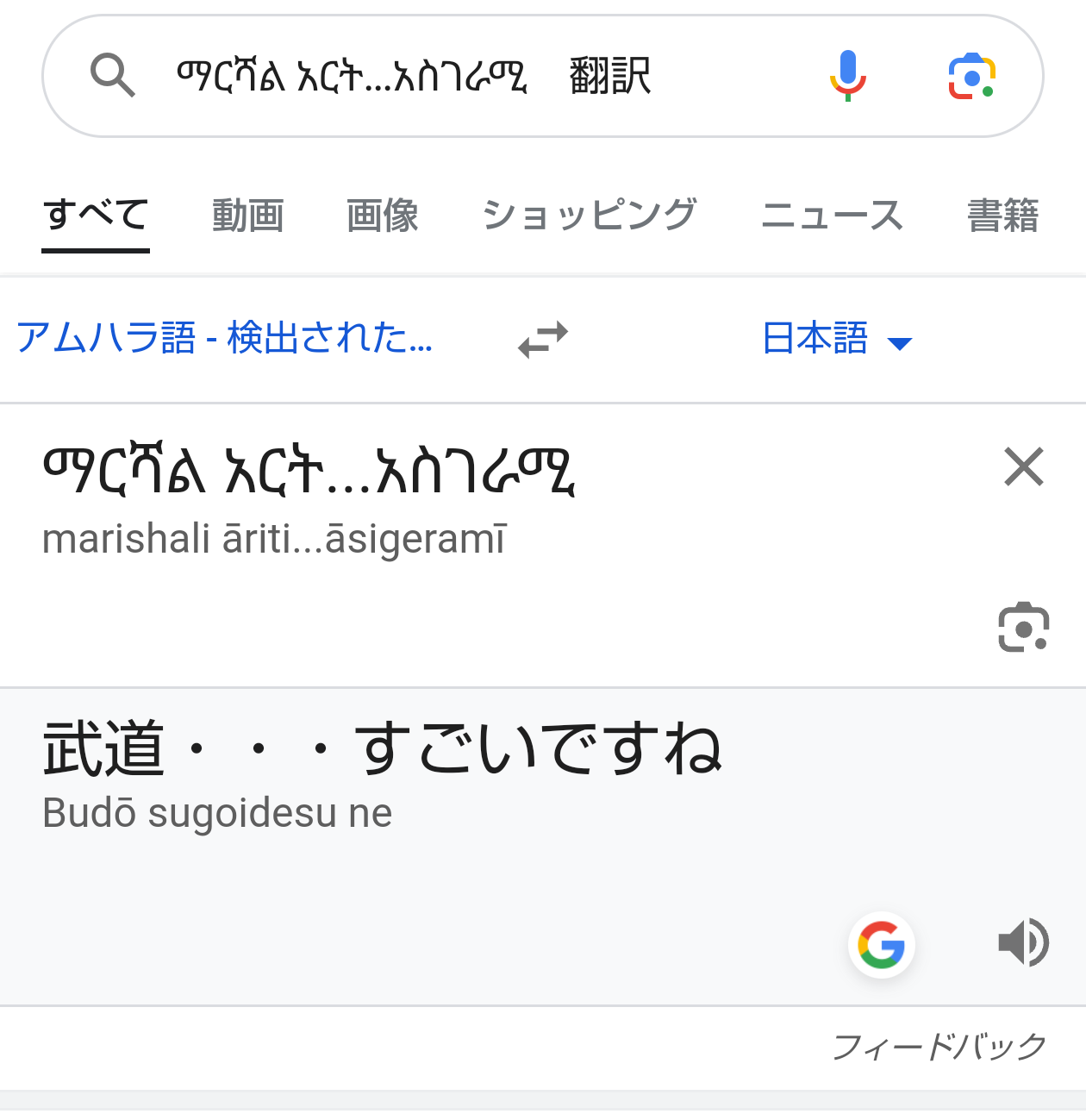Play the Japanese translation audio
This screenshot has height=1120, width=1086.
[x=1023, y=942]
